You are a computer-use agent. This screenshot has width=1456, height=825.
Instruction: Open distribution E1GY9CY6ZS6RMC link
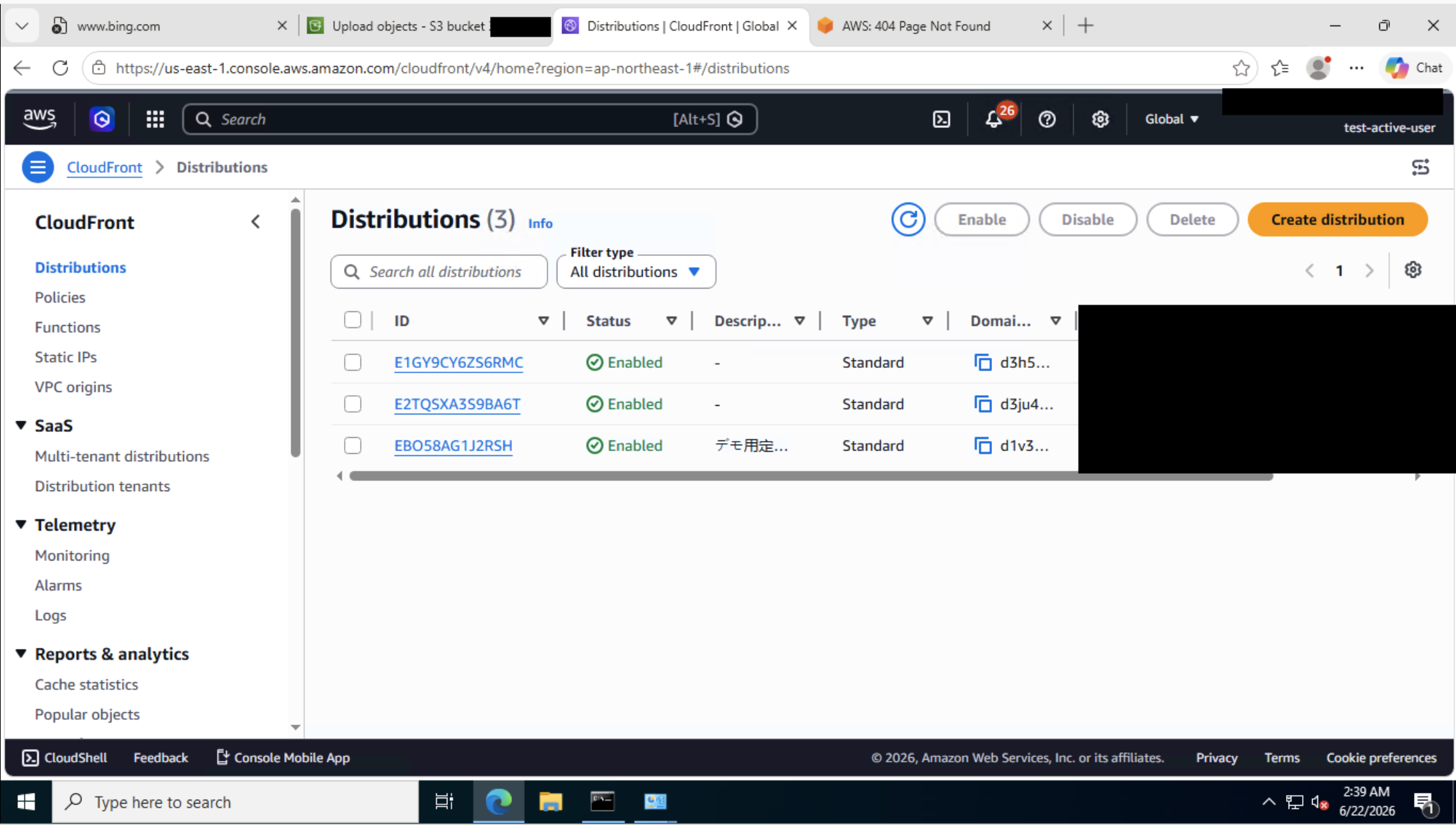click(x=459, y=363)
